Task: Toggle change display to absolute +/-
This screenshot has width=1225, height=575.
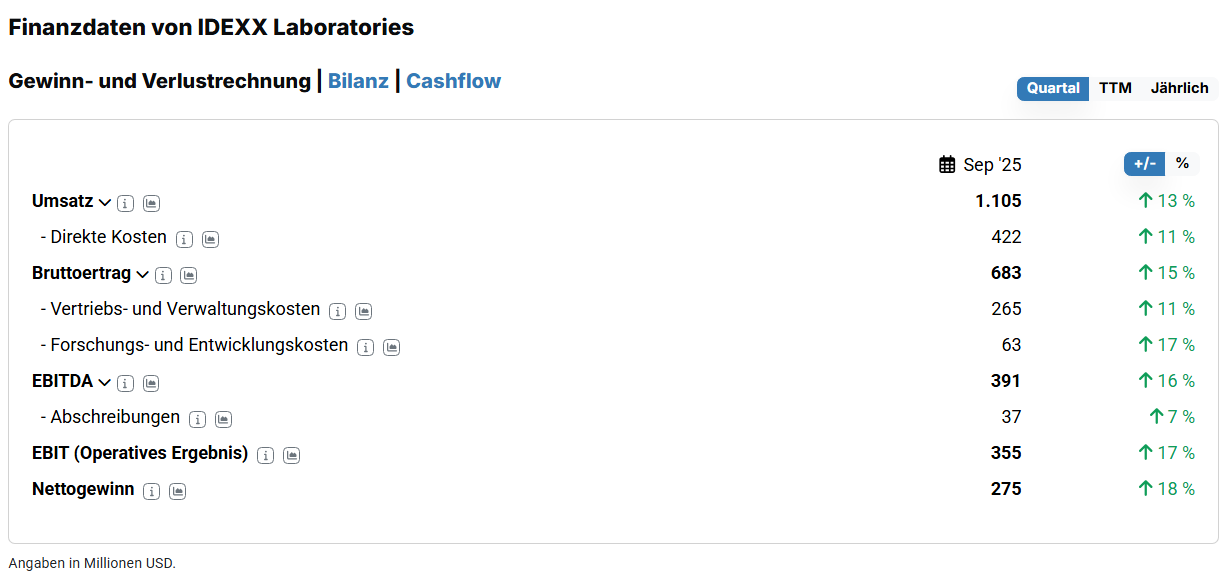Action: click(x=1144, y=163)
